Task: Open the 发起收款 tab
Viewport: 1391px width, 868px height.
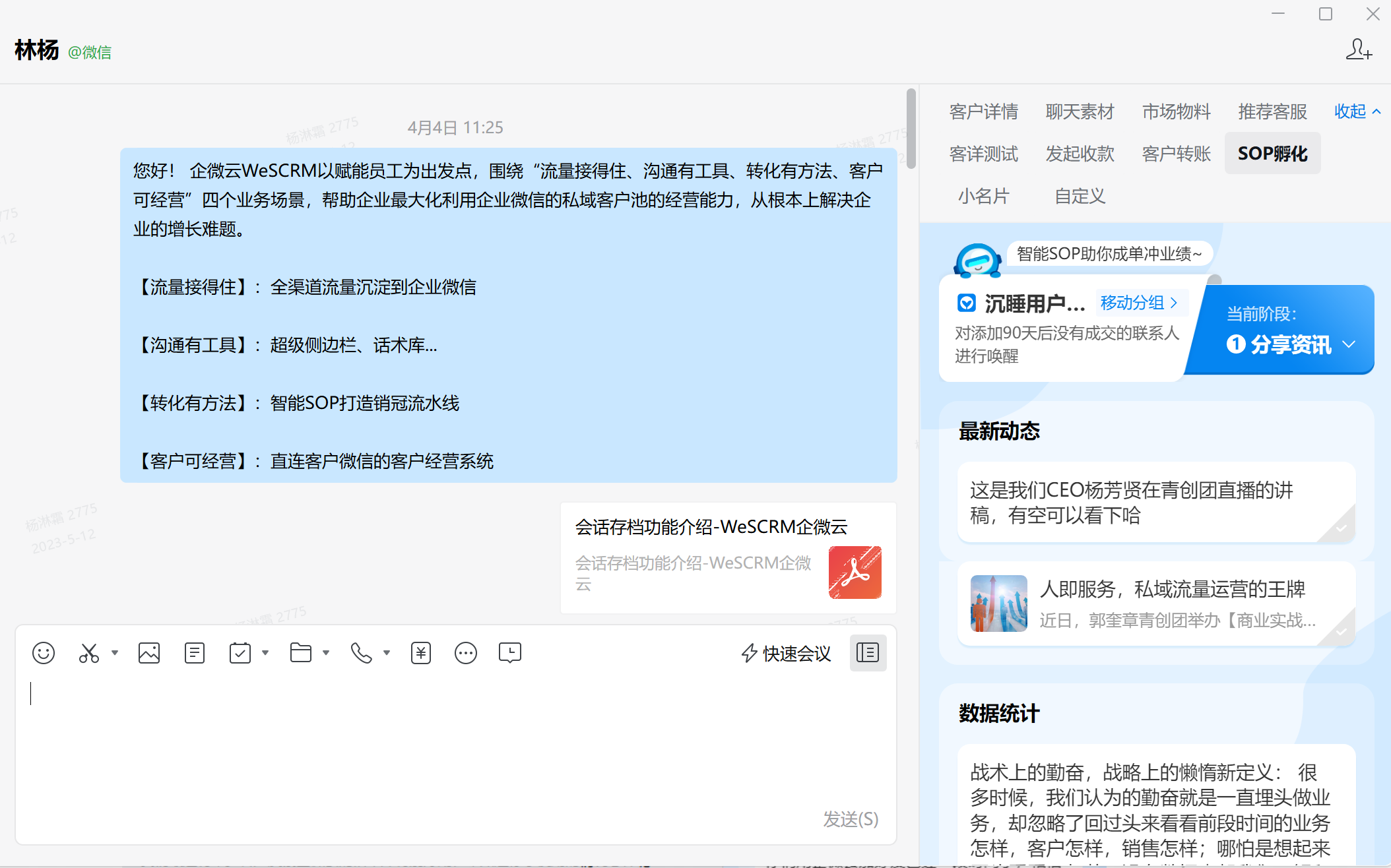Action: 1080,154
